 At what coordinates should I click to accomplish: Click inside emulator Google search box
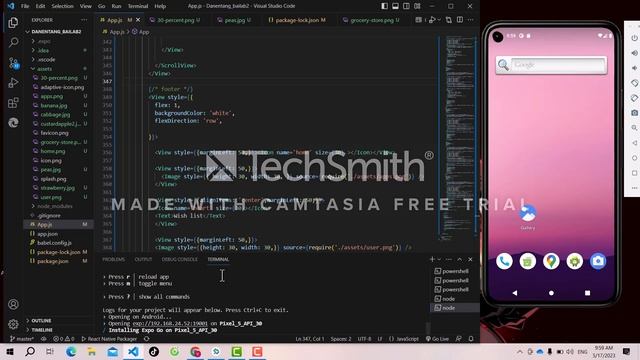tap(558, 64)
